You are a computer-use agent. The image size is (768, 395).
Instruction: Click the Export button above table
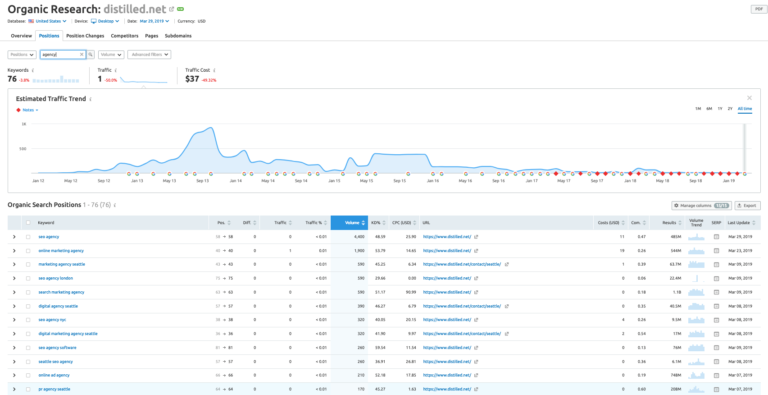[x=748, y=205]
